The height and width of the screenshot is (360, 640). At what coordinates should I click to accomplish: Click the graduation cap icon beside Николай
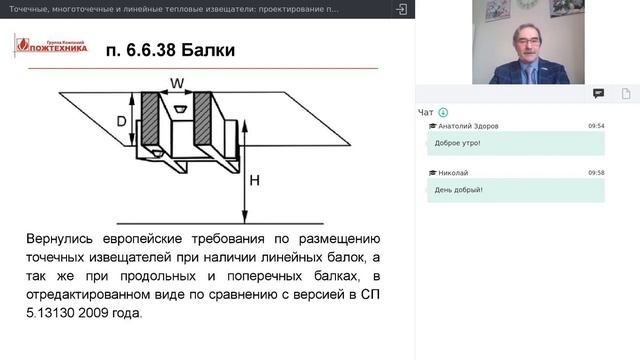click(433, 173)
